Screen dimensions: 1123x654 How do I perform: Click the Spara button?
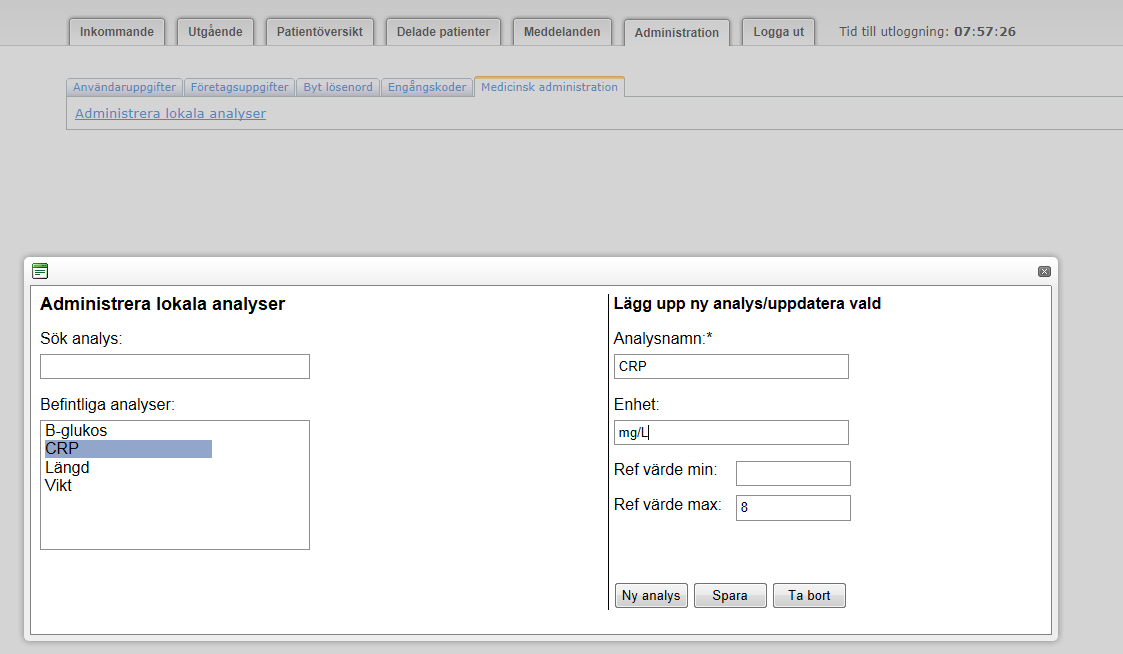(730, 595)
